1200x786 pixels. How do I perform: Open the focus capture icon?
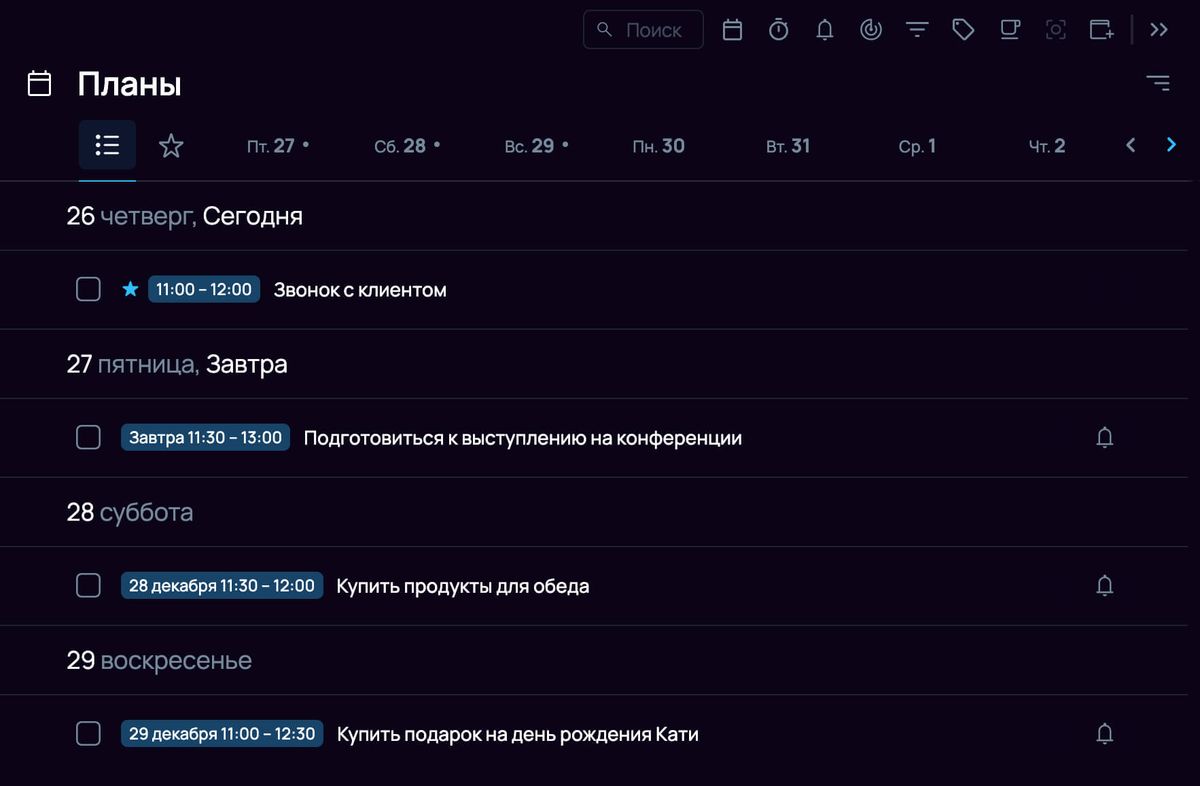(1055, 30)
